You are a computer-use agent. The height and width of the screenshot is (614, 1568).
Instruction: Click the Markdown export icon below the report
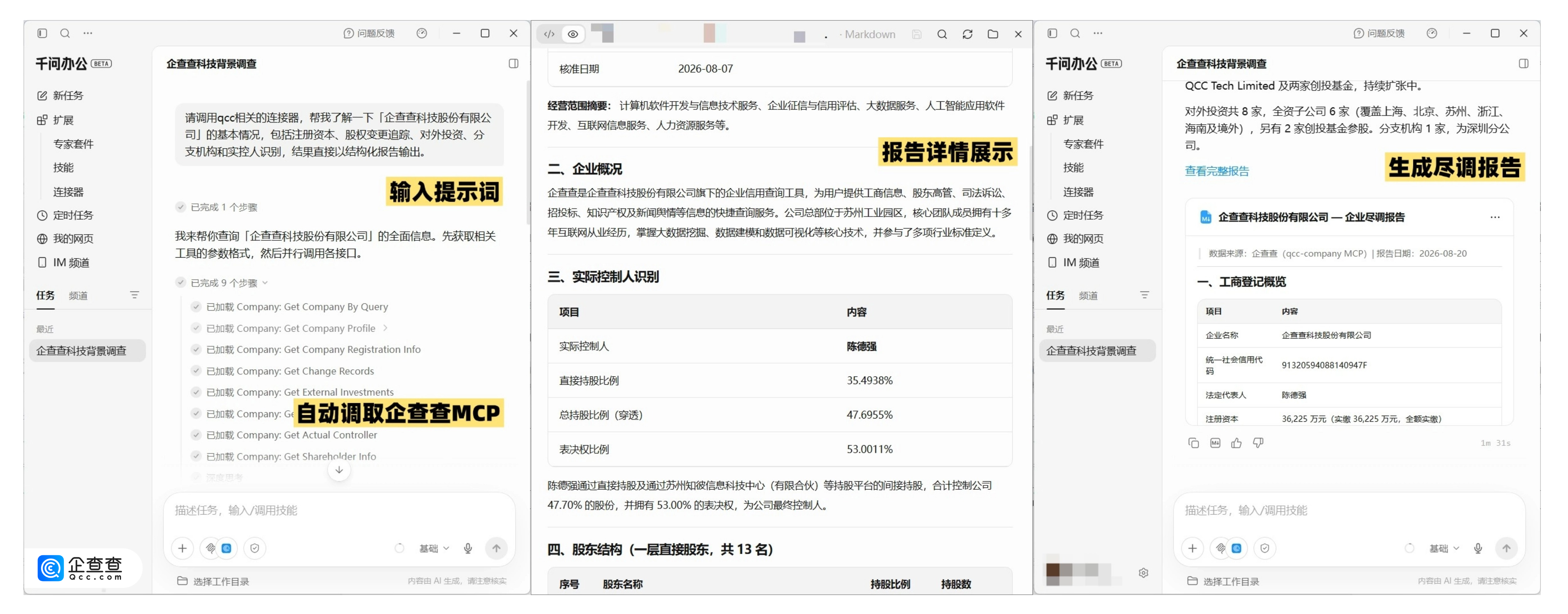pyautogui.click(x=1215, y=443)
